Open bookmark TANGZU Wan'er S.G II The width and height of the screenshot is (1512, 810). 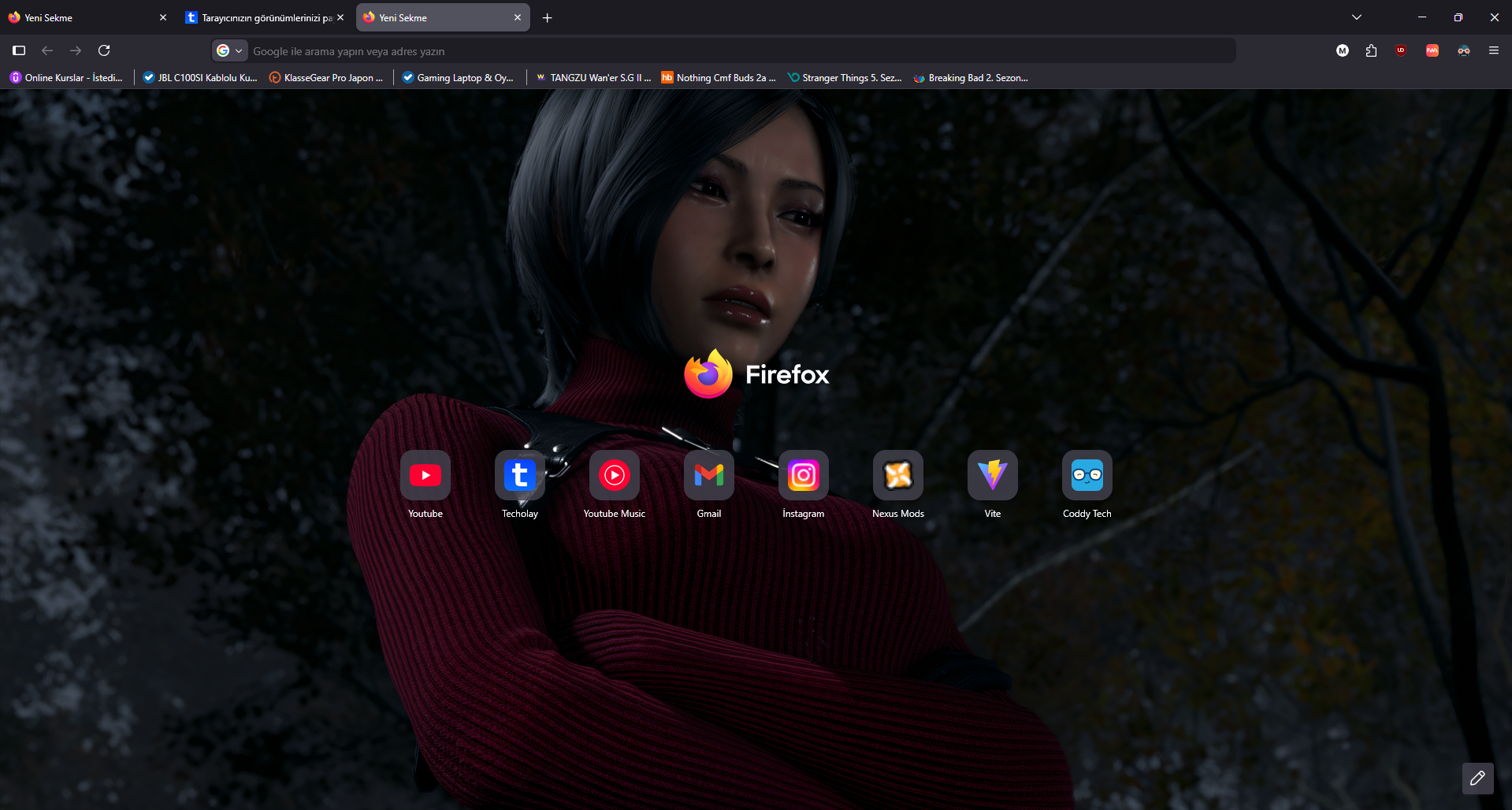(593, 77)
